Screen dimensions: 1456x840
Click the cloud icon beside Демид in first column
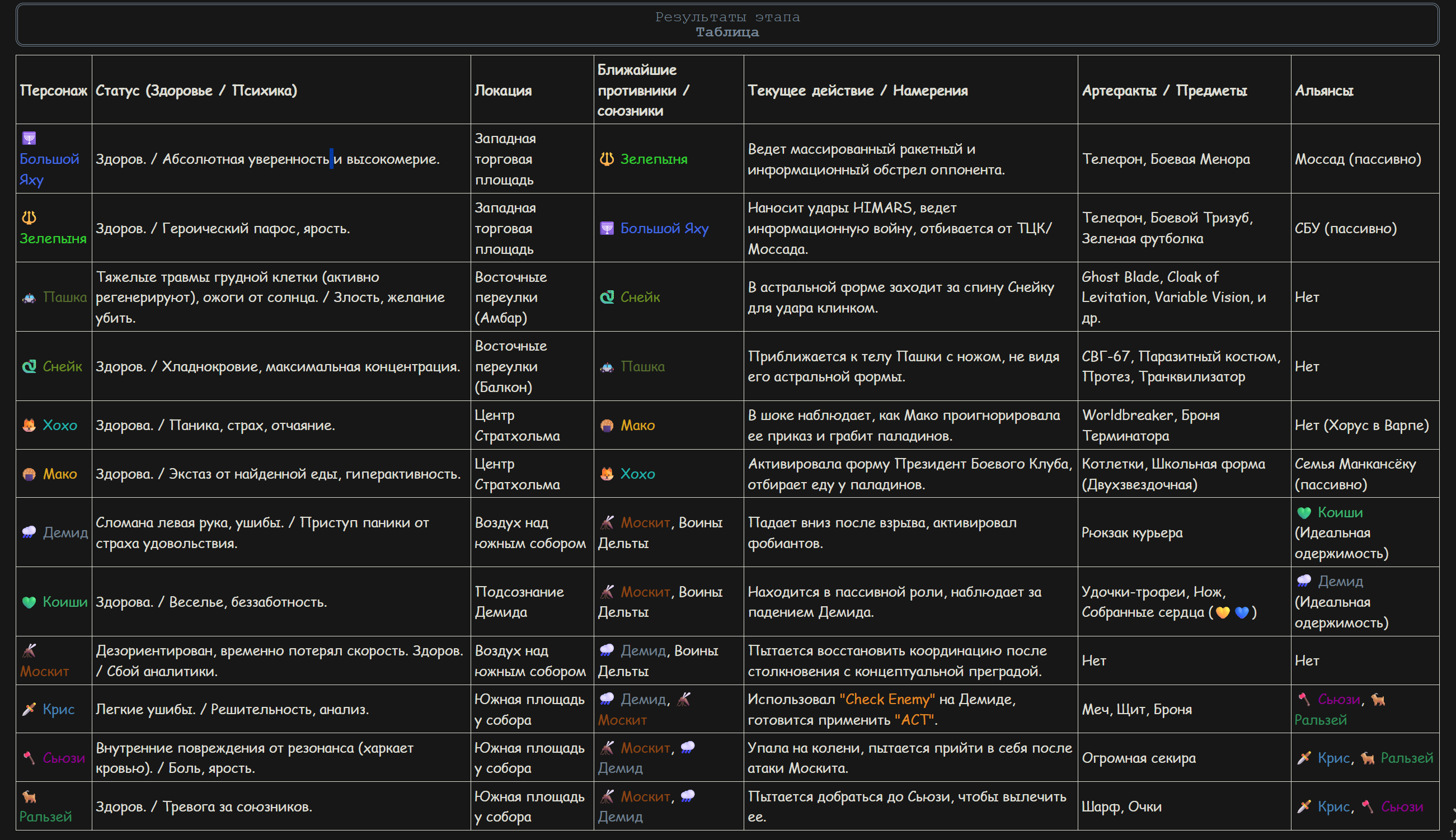[x=29, y=532]
